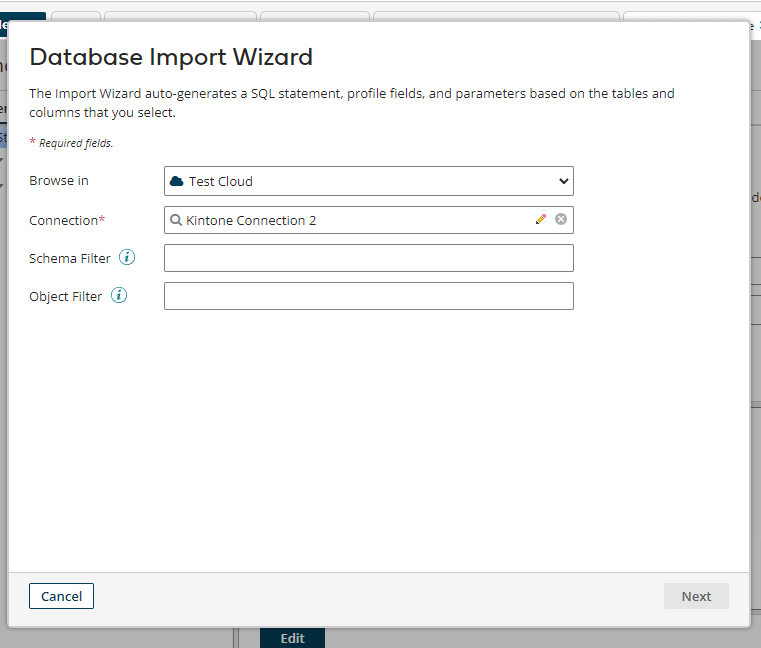Clear the selected connection with the X icon
Viewport: 761px width, 648px height.
[561, 219]
